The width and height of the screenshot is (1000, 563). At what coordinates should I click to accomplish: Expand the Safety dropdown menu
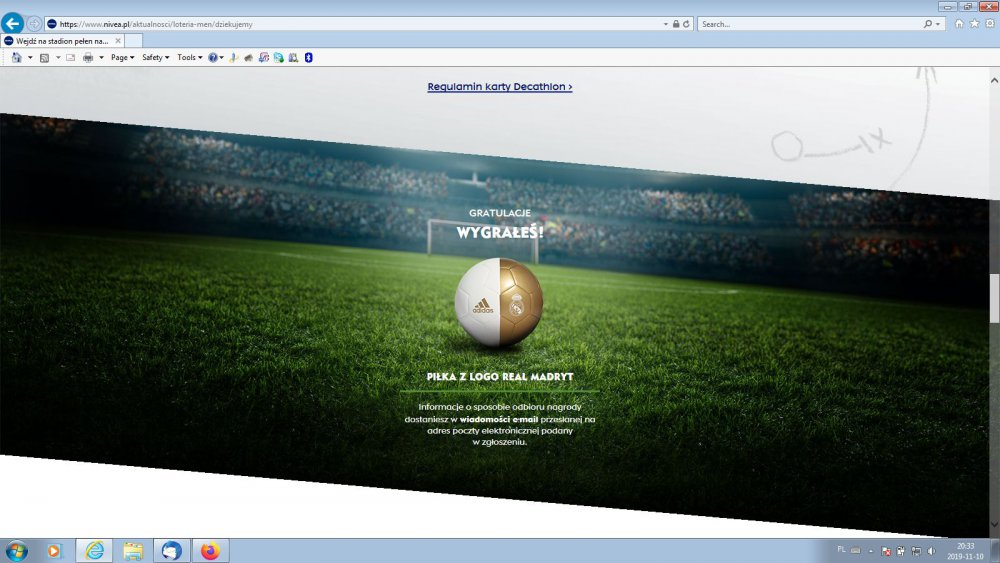pyautogui.click(x=155, y=58)
